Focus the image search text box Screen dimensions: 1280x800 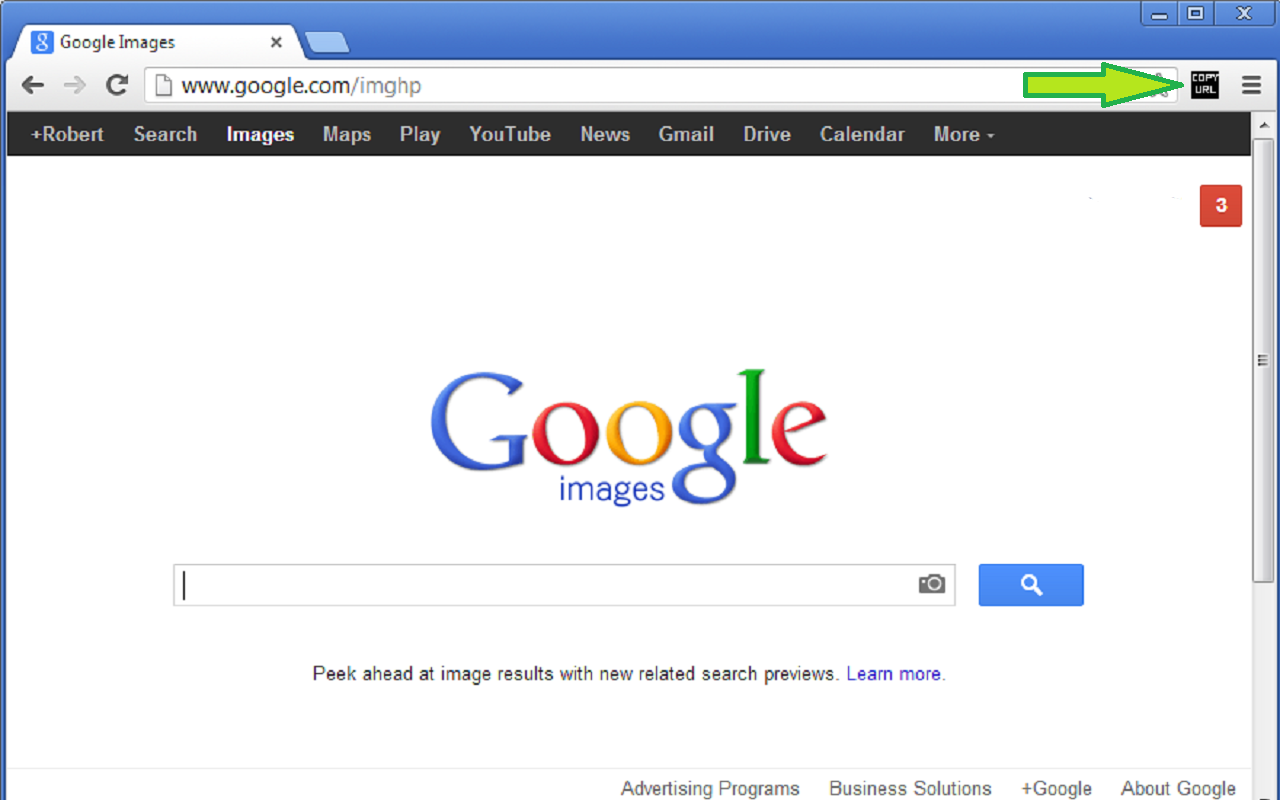564,585
